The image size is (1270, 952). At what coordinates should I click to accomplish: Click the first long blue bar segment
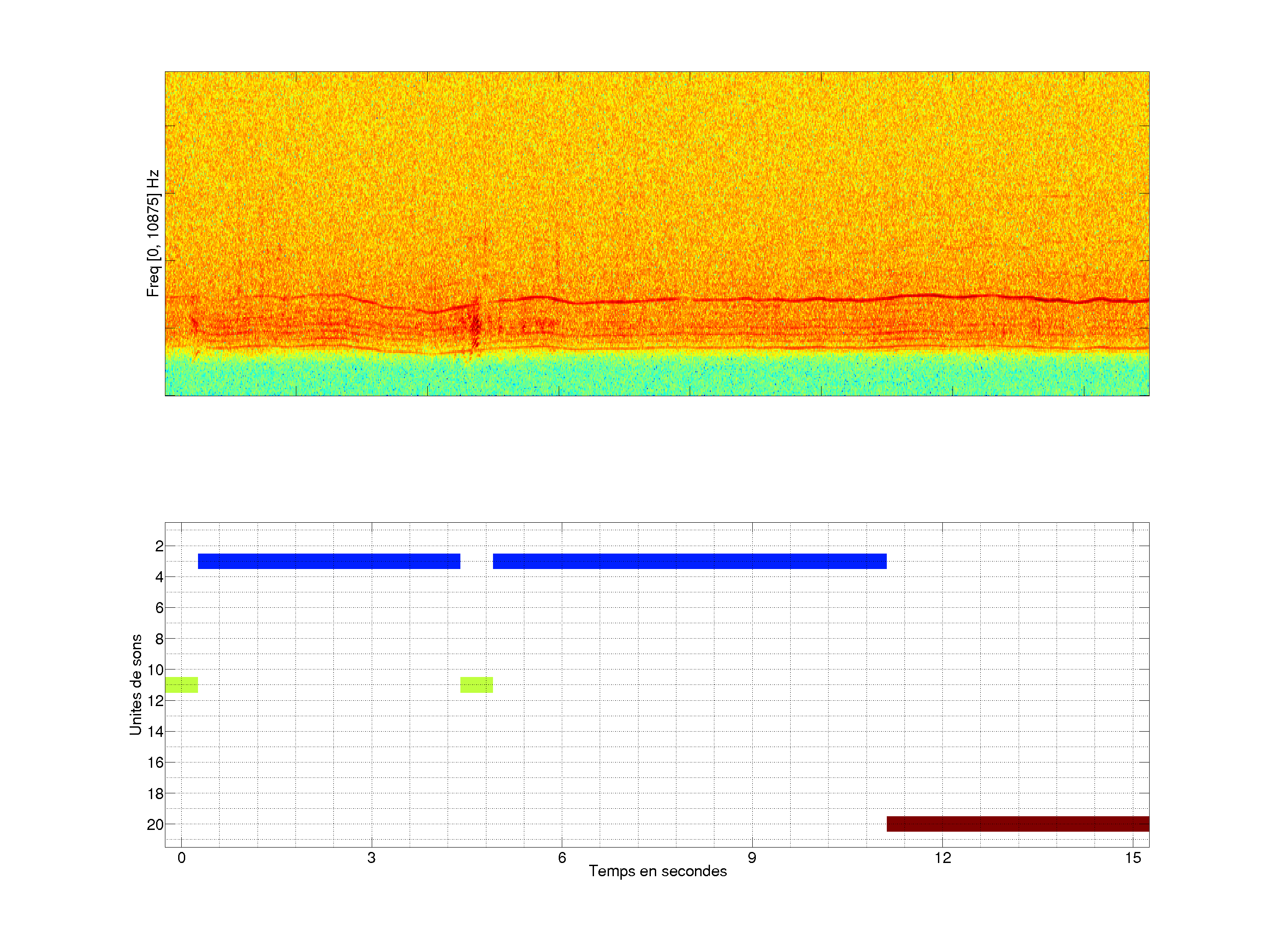coord(329,561)
